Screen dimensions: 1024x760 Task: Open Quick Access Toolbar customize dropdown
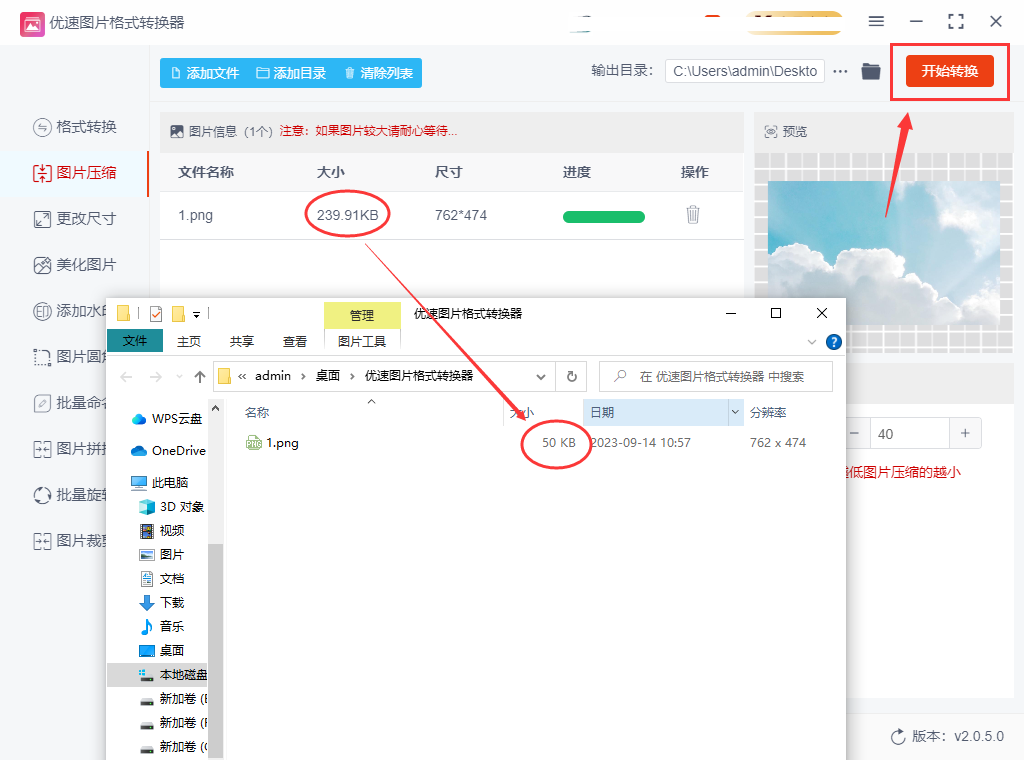click(x=197, y=315)
